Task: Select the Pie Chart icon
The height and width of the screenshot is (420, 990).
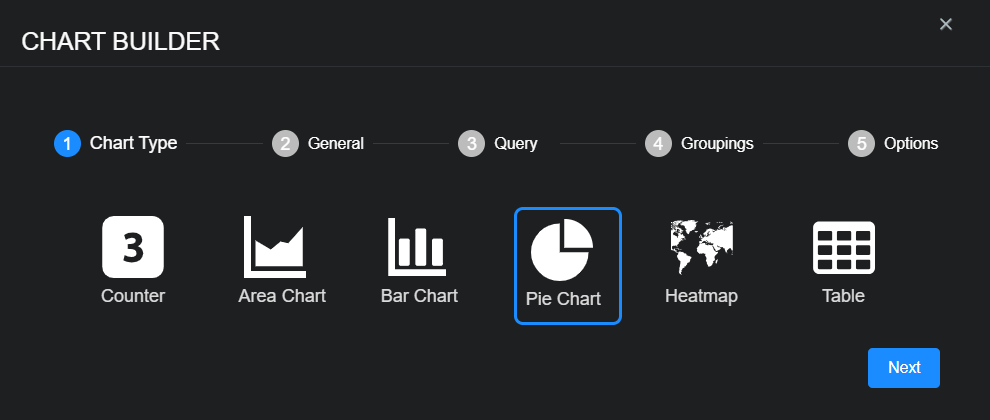Action: 562,250
